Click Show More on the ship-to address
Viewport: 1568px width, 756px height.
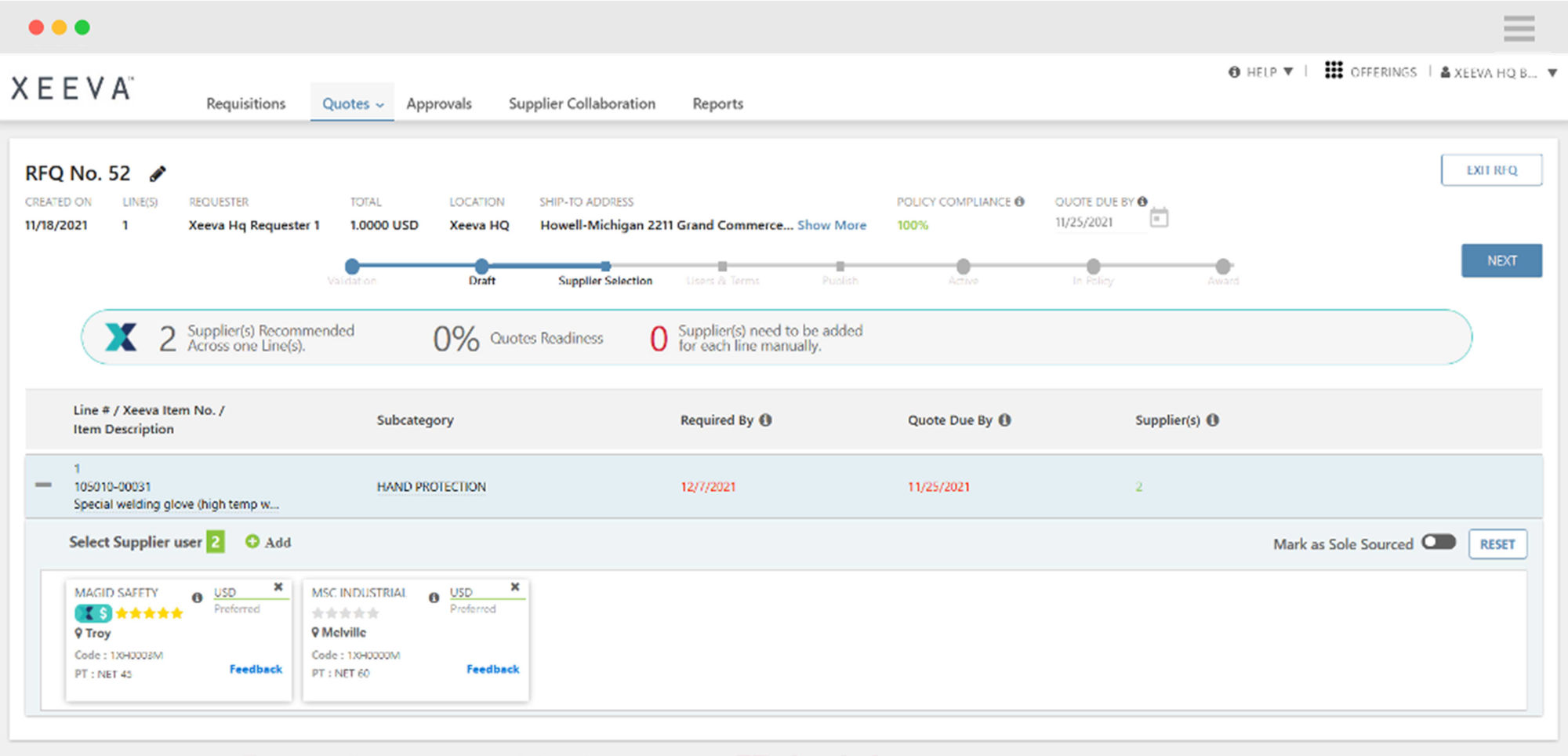832,225
